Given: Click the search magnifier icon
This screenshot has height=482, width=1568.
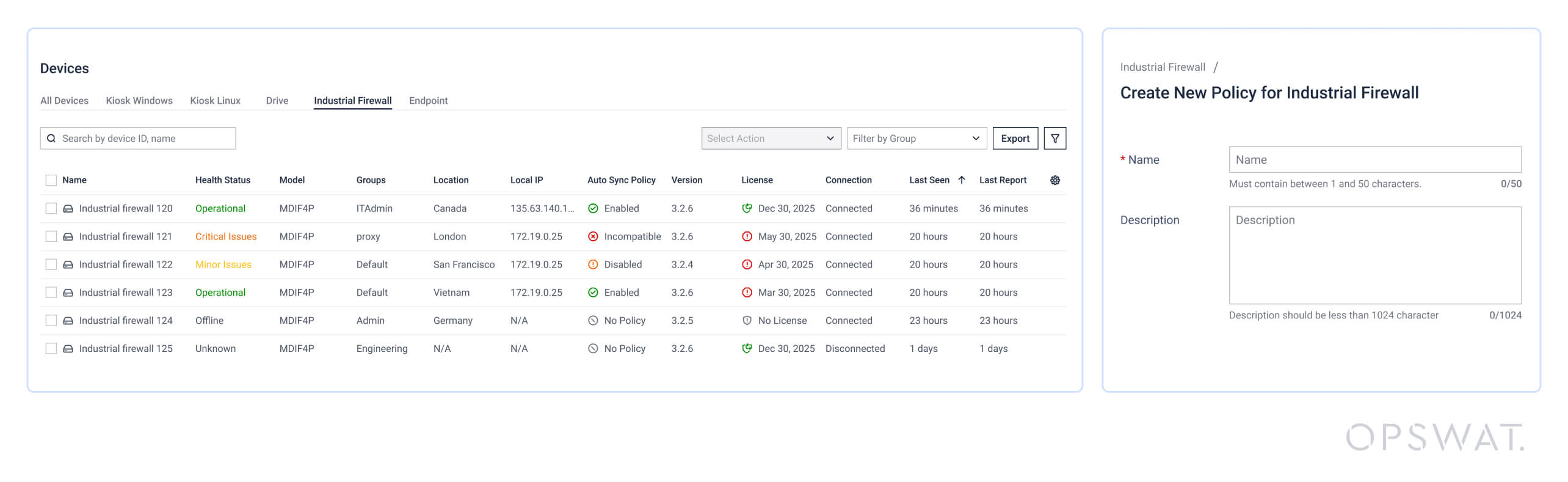Looking at the screenshot, I should (x=51, y=139).
